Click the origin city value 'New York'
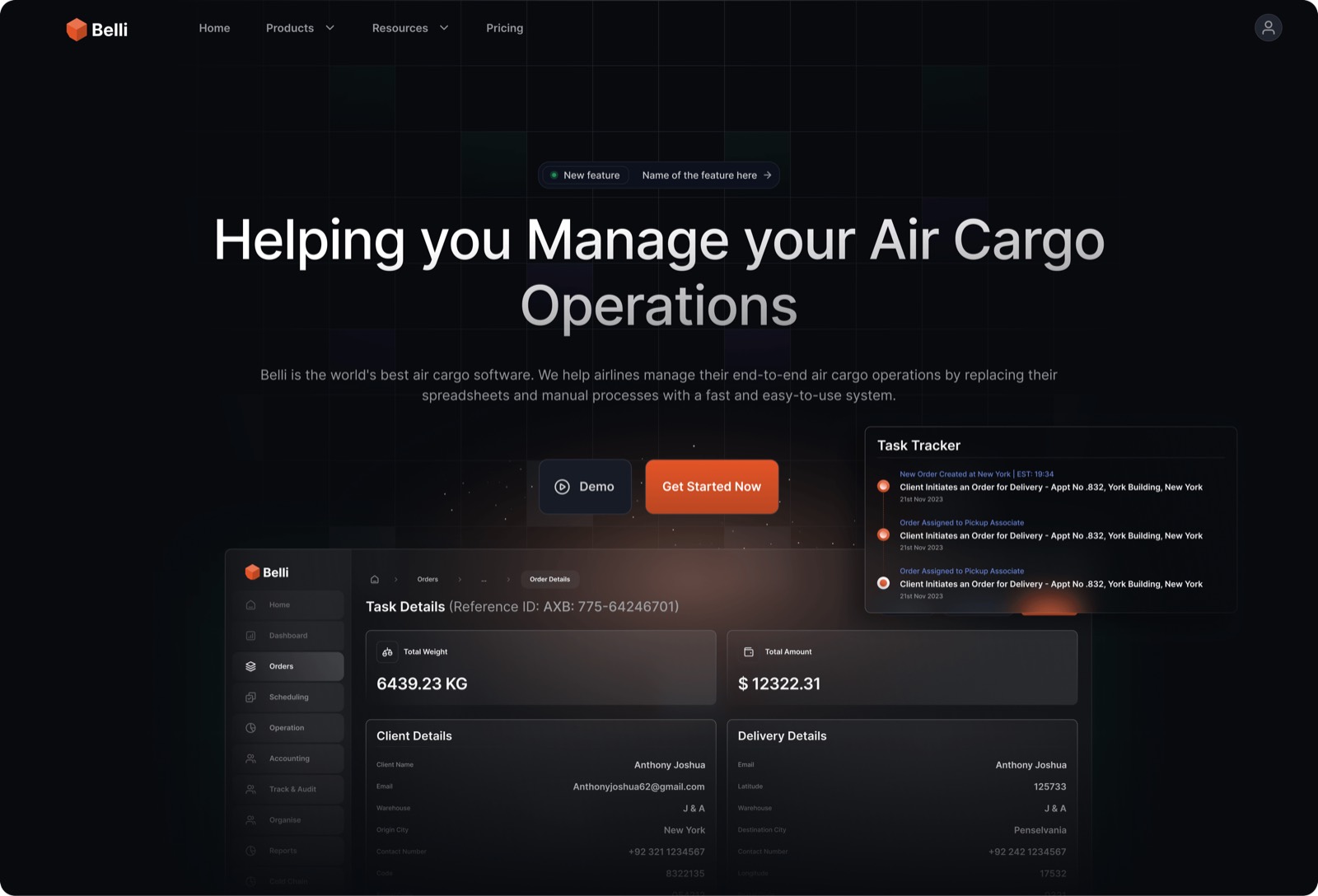Screen dimensions: 1318x896 (684, 830)
